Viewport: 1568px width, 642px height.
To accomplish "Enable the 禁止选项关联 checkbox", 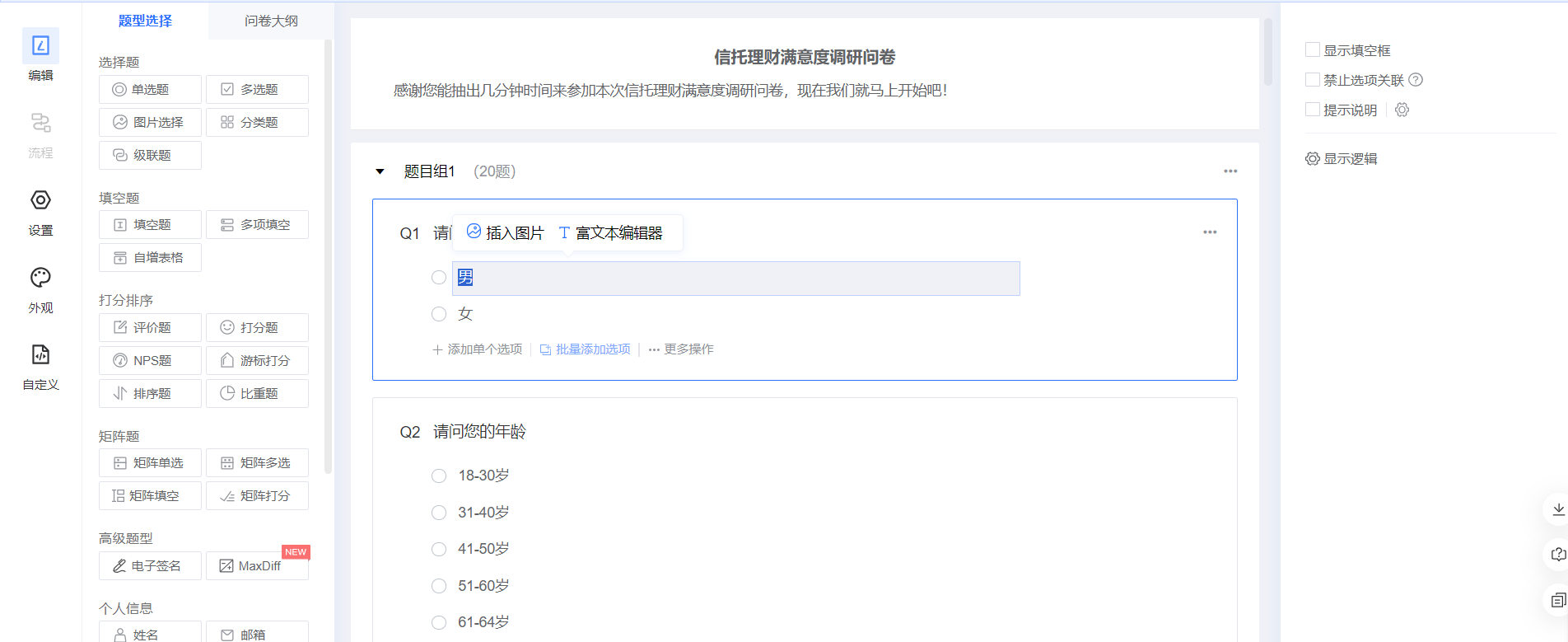I will pyautogui.click(x=1313, y=79).
